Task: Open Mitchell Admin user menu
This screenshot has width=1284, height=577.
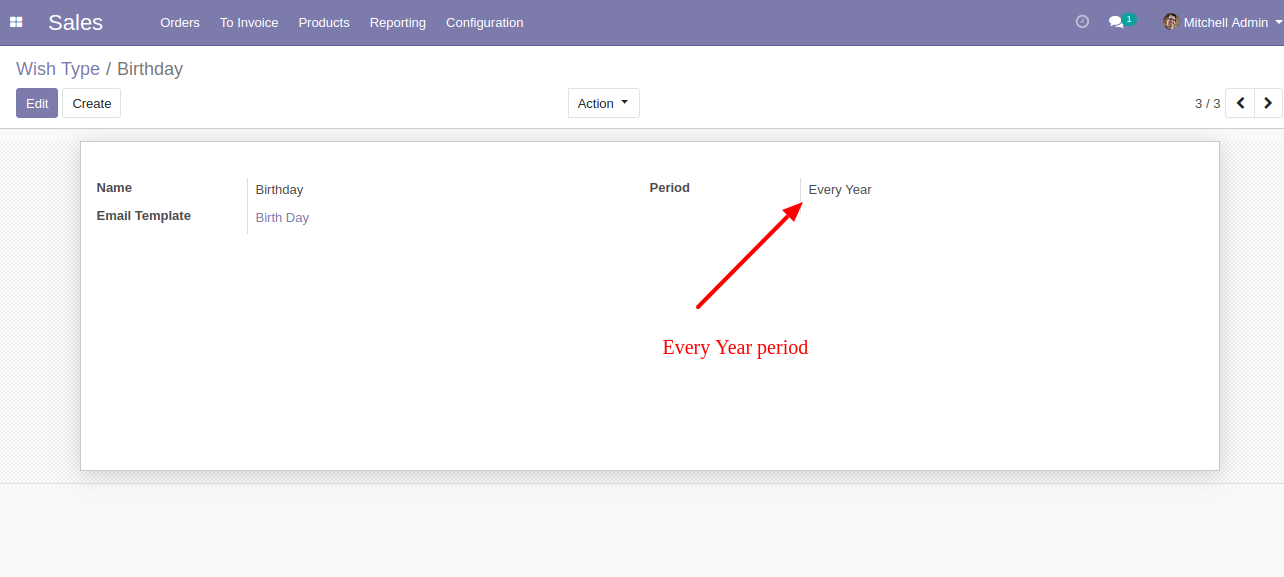Action: [x=1222, y=22]
